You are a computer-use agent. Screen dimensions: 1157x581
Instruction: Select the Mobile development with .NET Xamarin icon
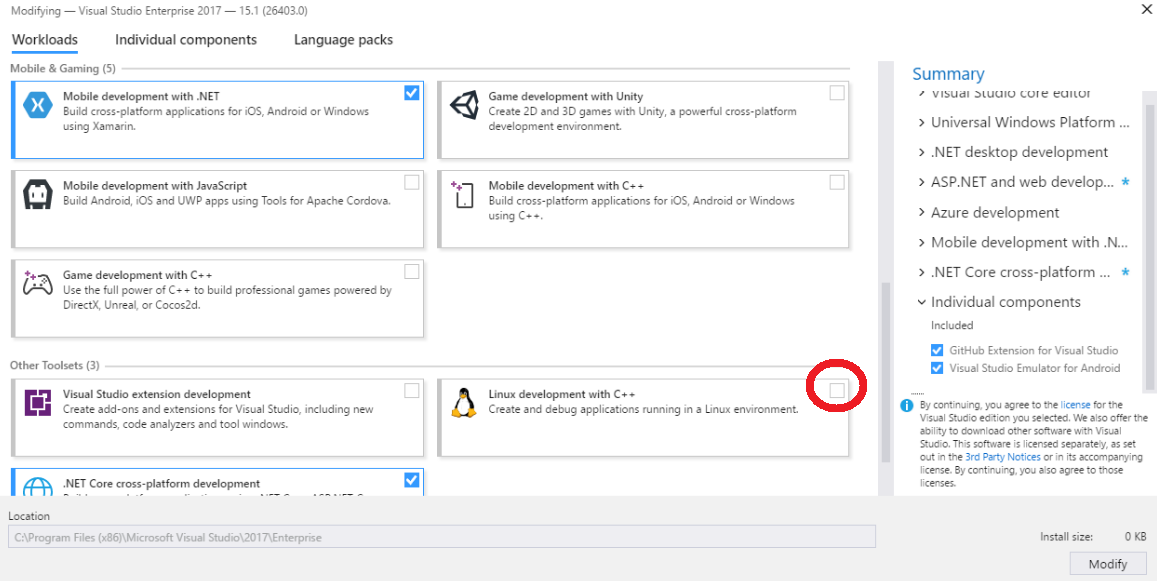click(38, 103)
